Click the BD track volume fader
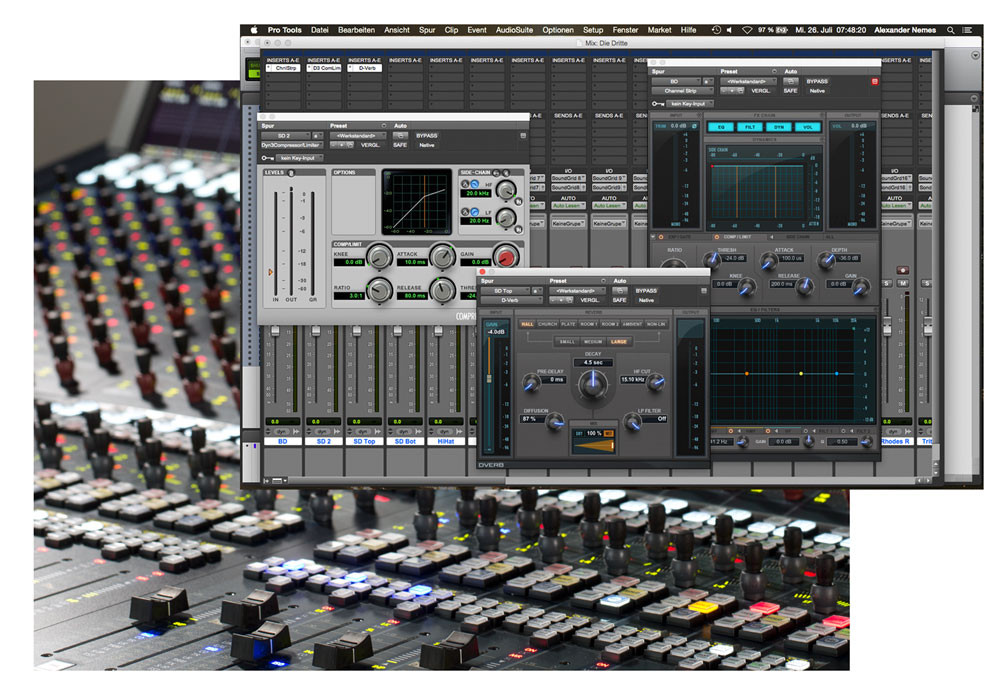The height and width of the screenshot is (693, 1000). tap(276, 331)
